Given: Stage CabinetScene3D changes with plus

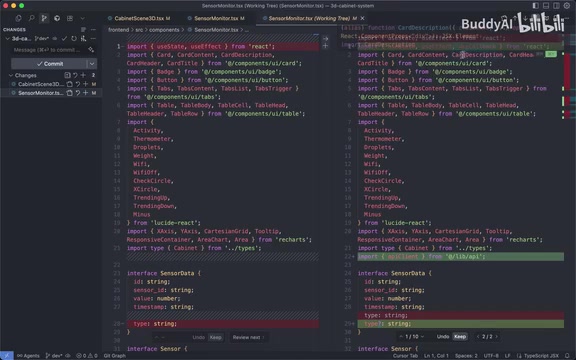Looking at the screenshot, I should 86,84.
